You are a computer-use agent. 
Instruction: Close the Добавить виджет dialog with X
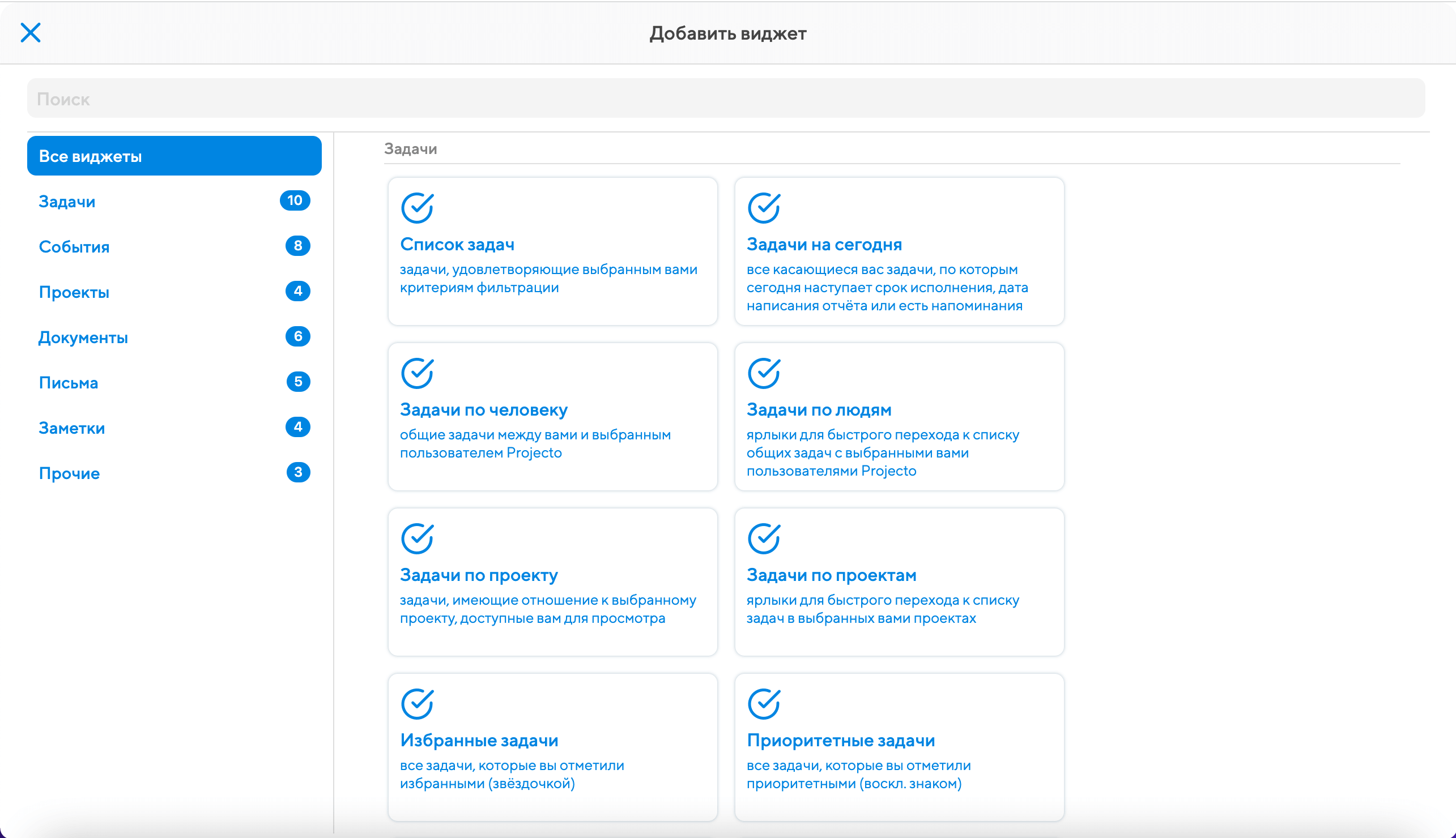(x=31, y=33)
